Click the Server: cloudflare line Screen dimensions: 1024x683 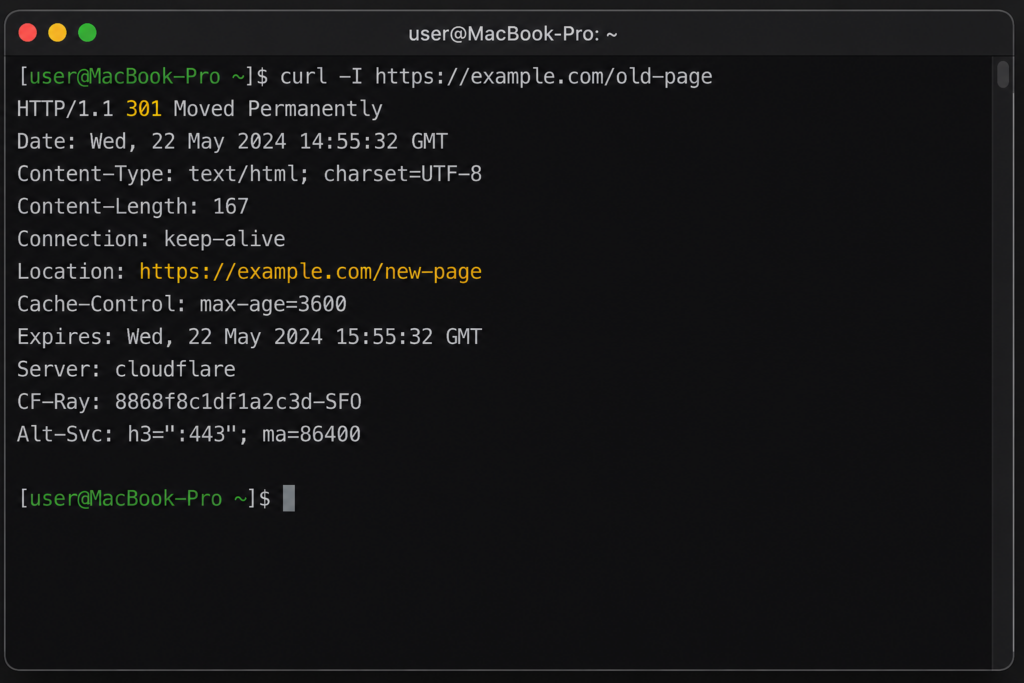pos(127,370)
